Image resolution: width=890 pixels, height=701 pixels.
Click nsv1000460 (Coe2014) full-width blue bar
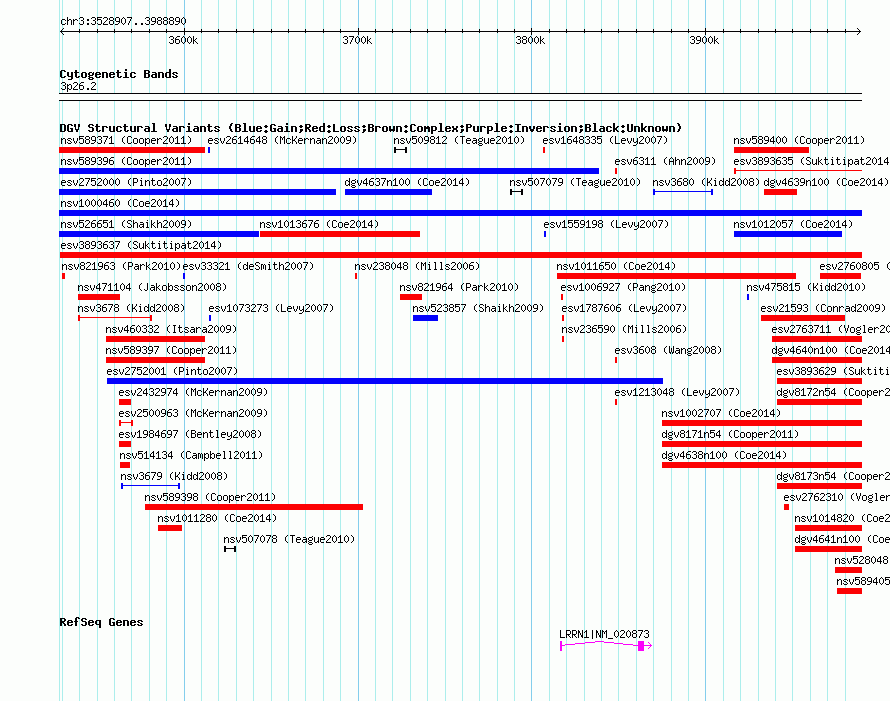[x=460, y=213]
